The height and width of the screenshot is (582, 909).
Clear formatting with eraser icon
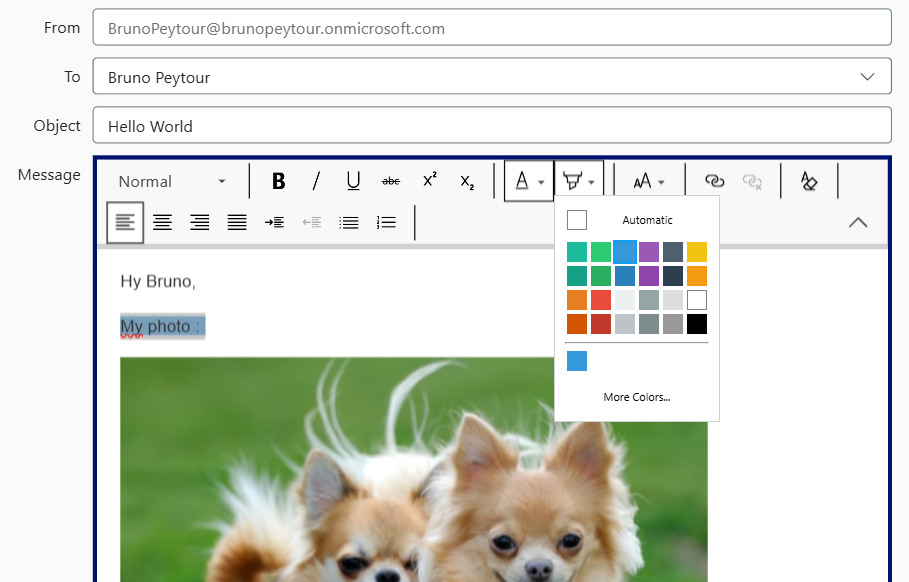click(x=809, y=181)
